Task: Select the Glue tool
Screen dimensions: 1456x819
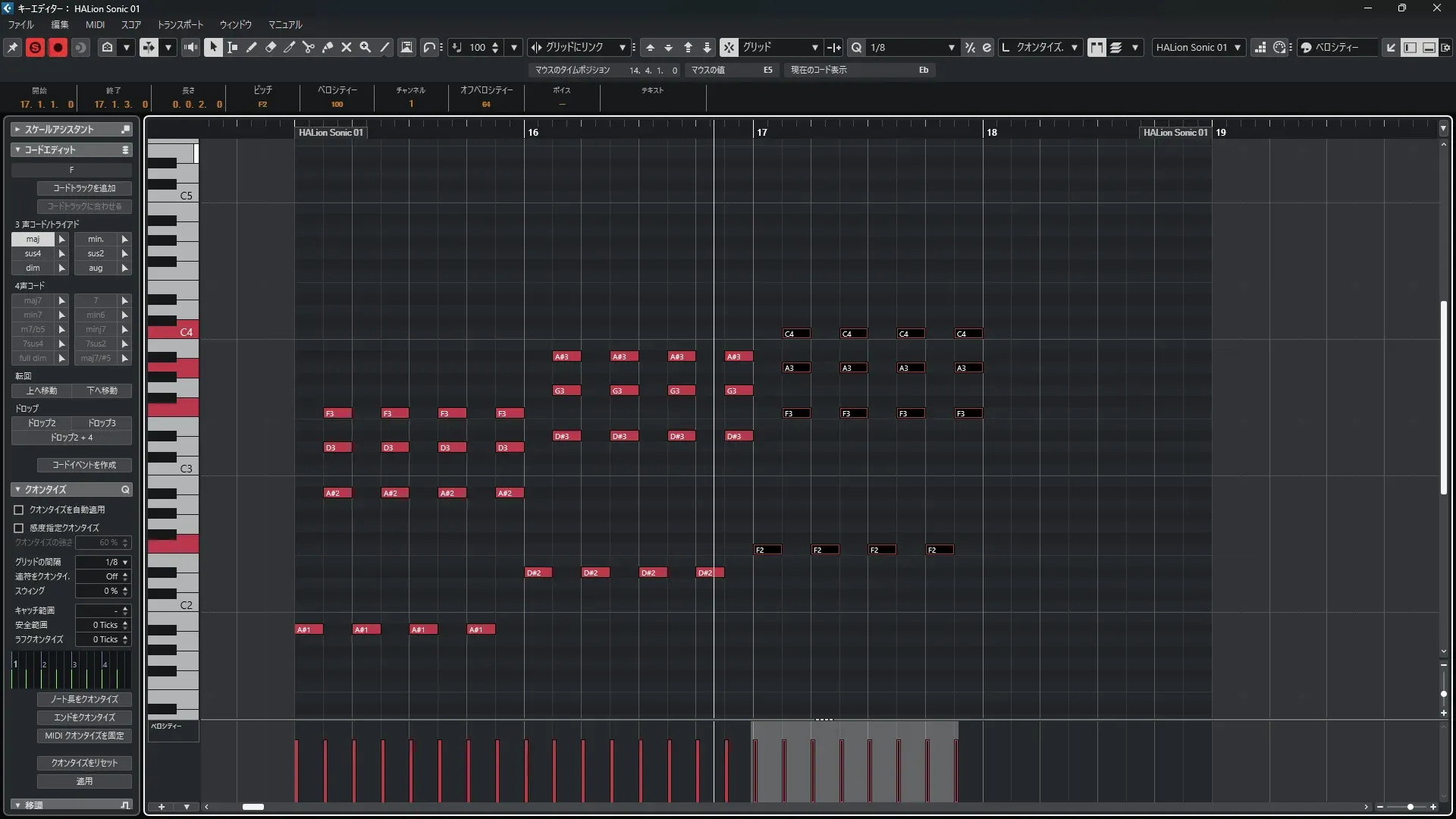Action: [328, 47]
